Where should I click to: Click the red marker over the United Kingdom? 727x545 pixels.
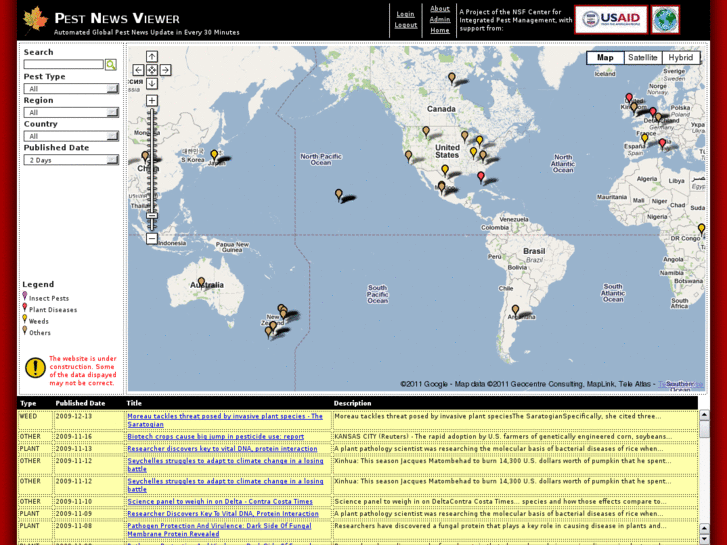pos(629,98)
